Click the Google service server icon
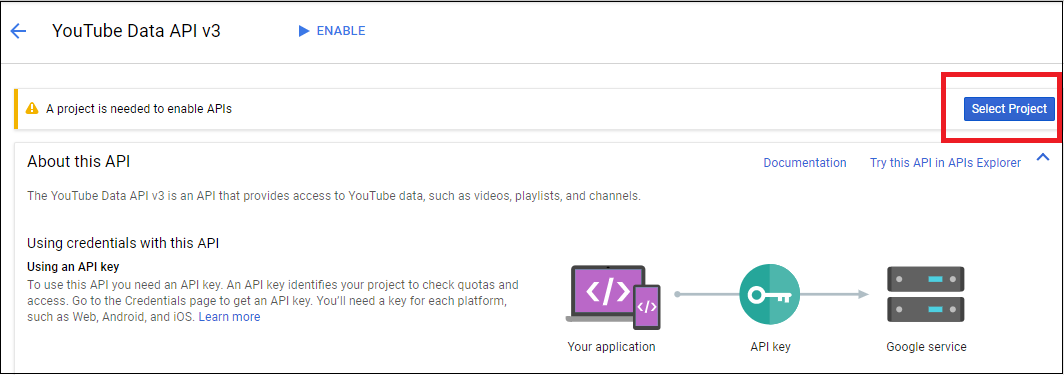The width and height of the screenshot is (1064, 375). 926,295
